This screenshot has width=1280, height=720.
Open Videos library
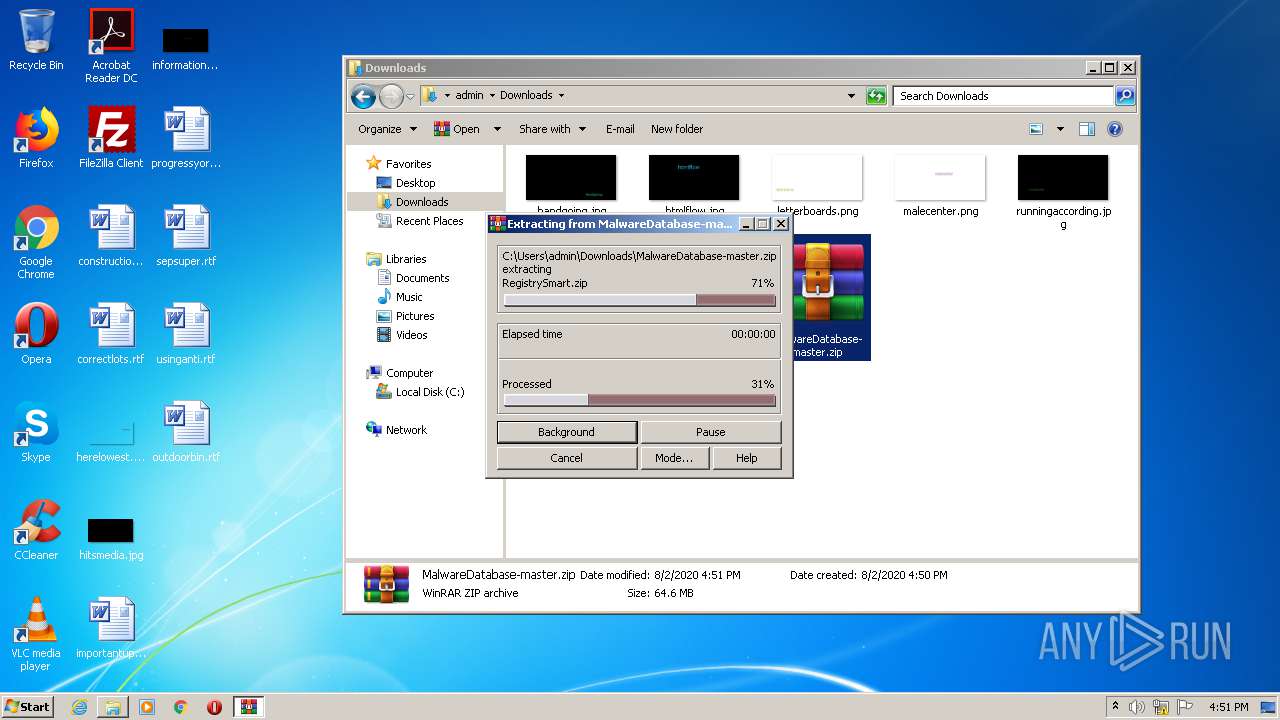(411, 335)
